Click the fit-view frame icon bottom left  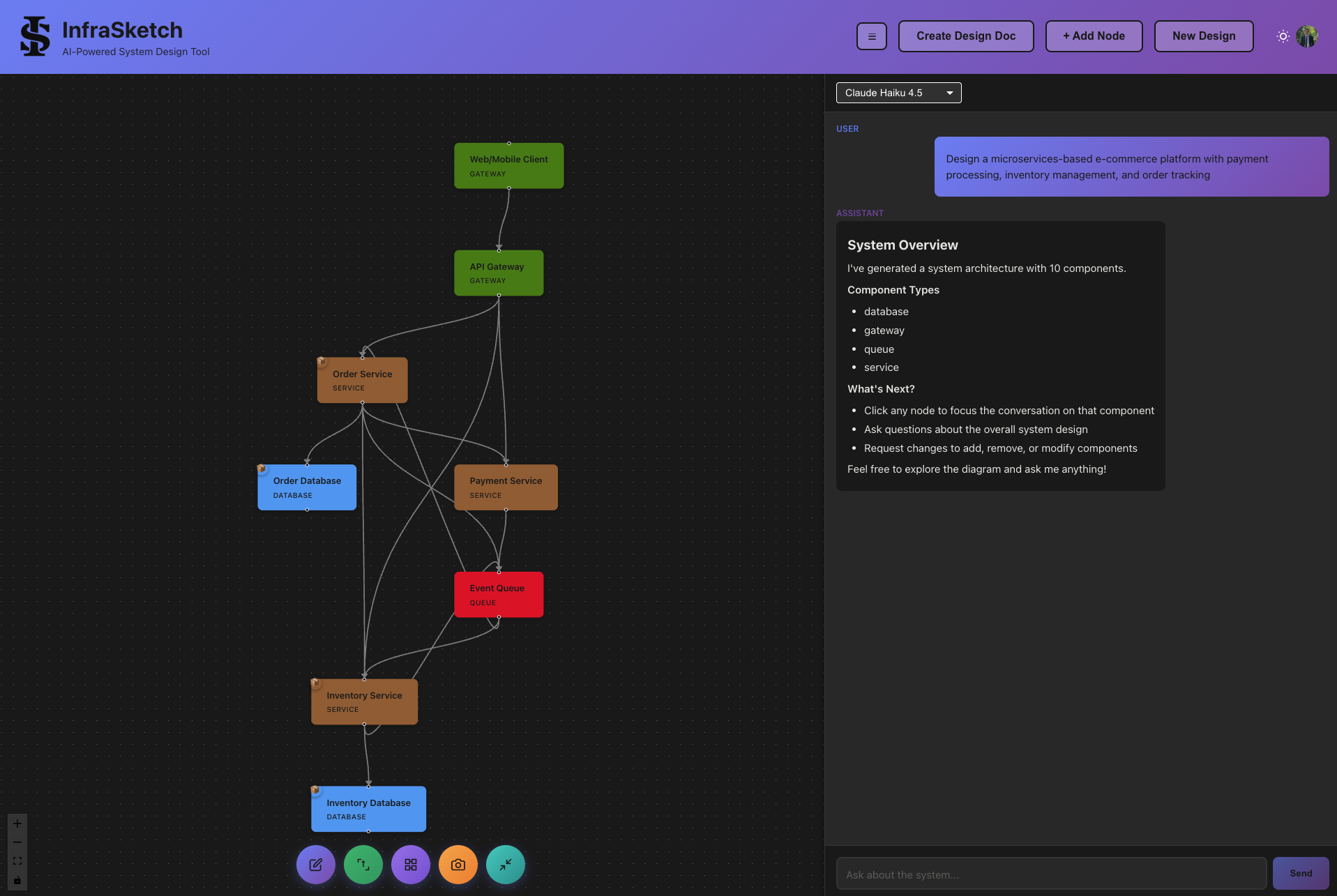[17, 860]
